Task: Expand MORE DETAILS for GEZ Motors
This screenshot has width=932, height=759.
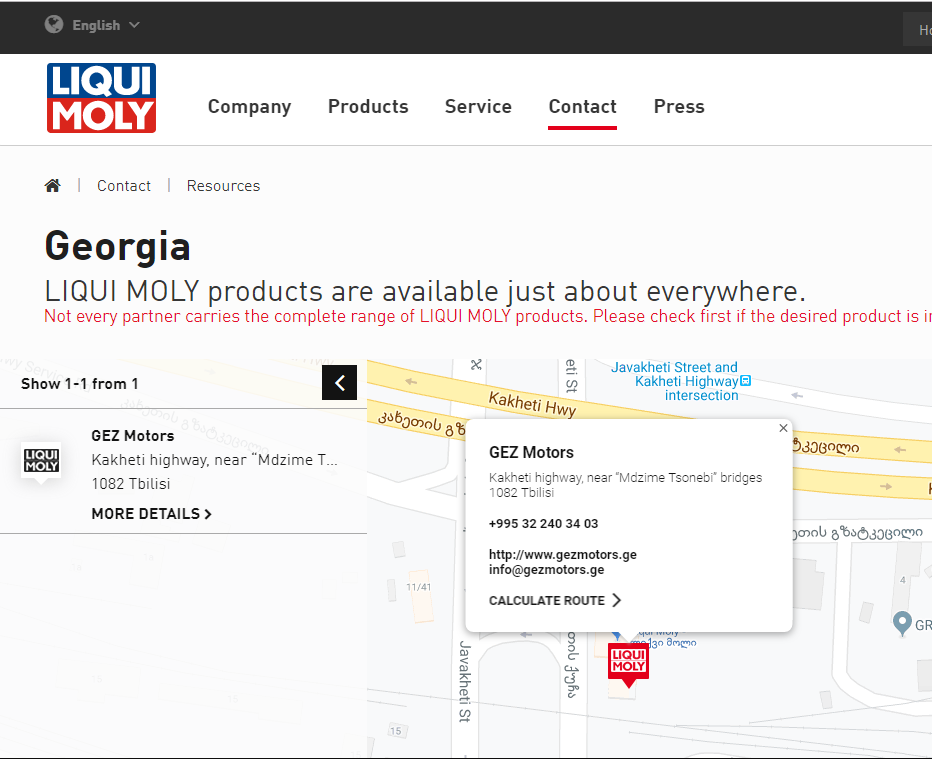Action: (151, 514)
